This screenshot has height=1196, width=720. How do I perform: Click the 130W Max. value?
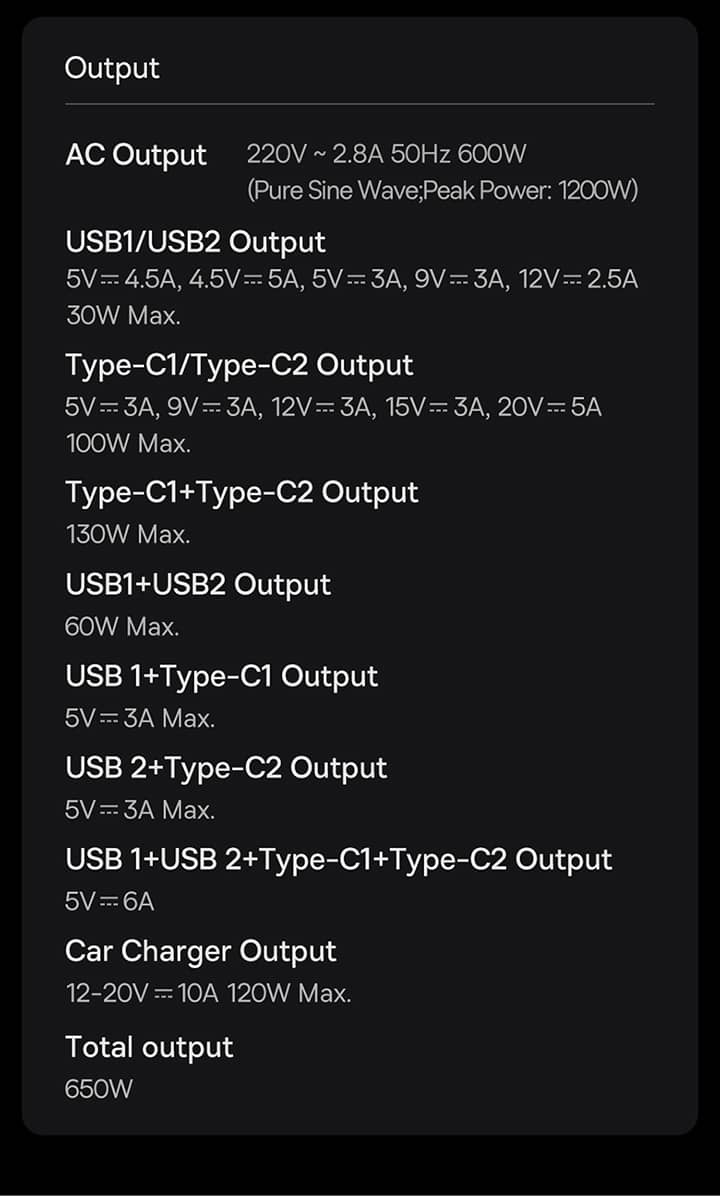(x=127, y=534)
